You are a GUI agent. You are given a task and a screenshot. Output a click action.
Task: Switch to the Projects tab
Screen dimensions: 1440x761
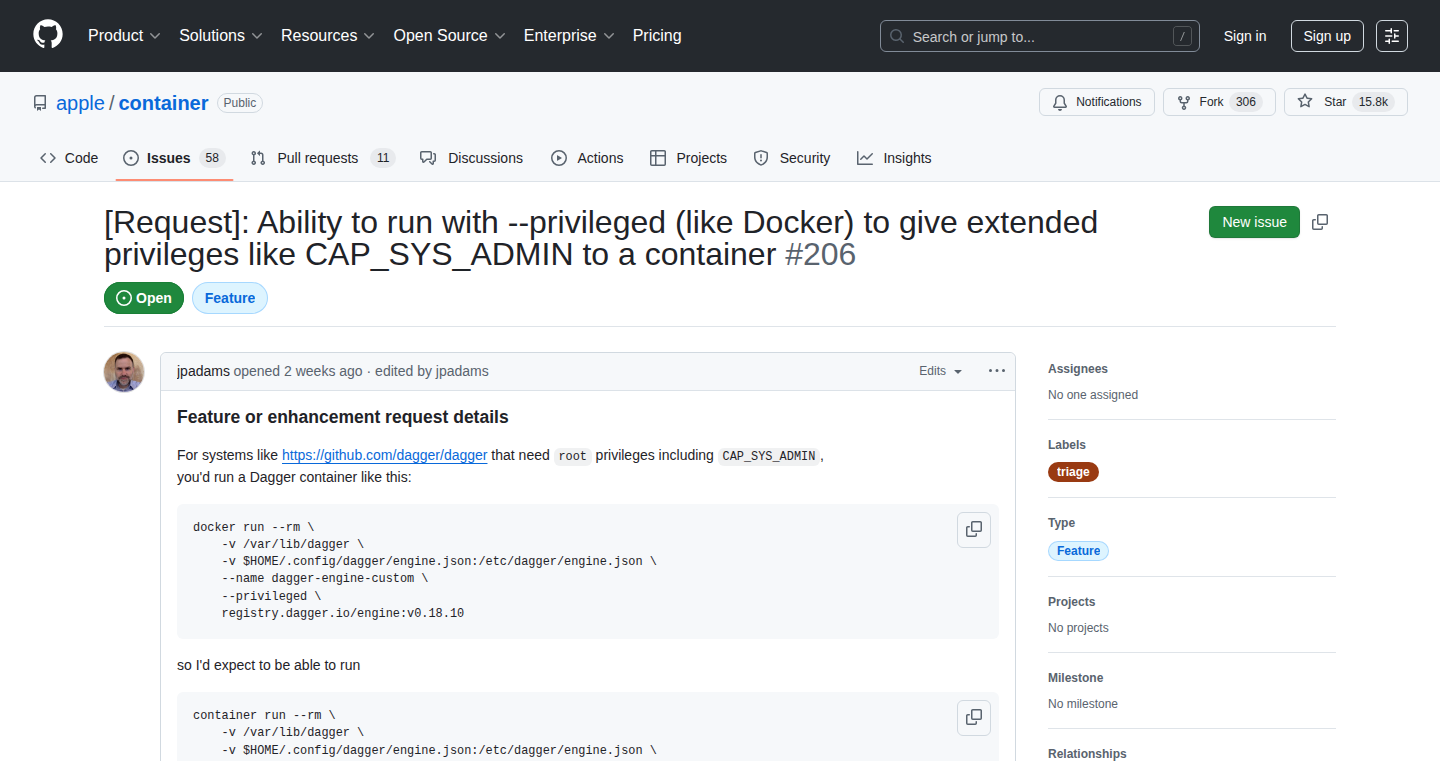[x=688, y=158]
